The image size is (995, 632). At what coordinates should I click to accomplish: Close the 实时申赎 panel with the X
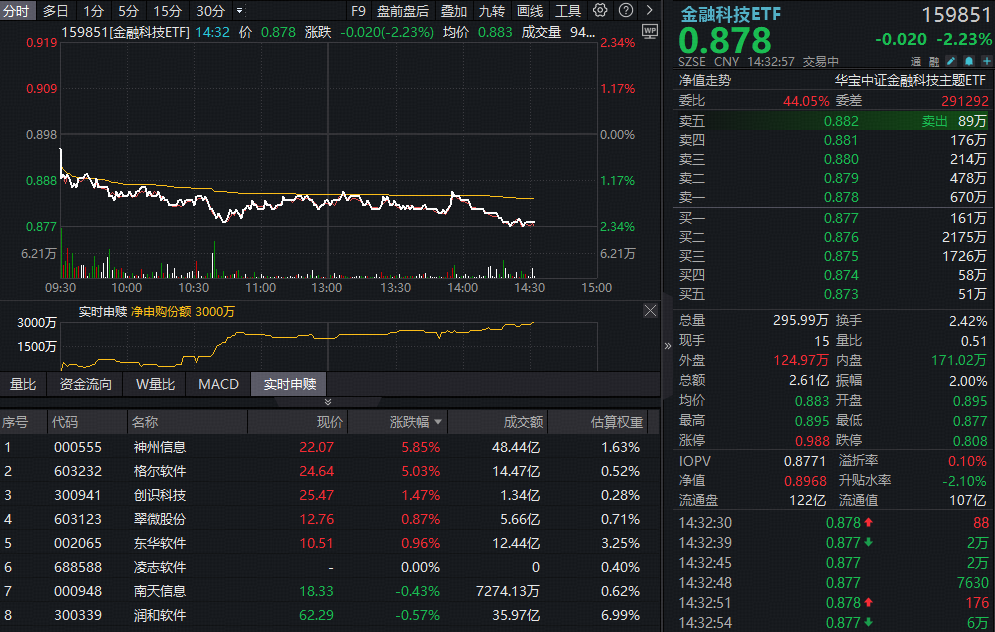tap(651, 310)
